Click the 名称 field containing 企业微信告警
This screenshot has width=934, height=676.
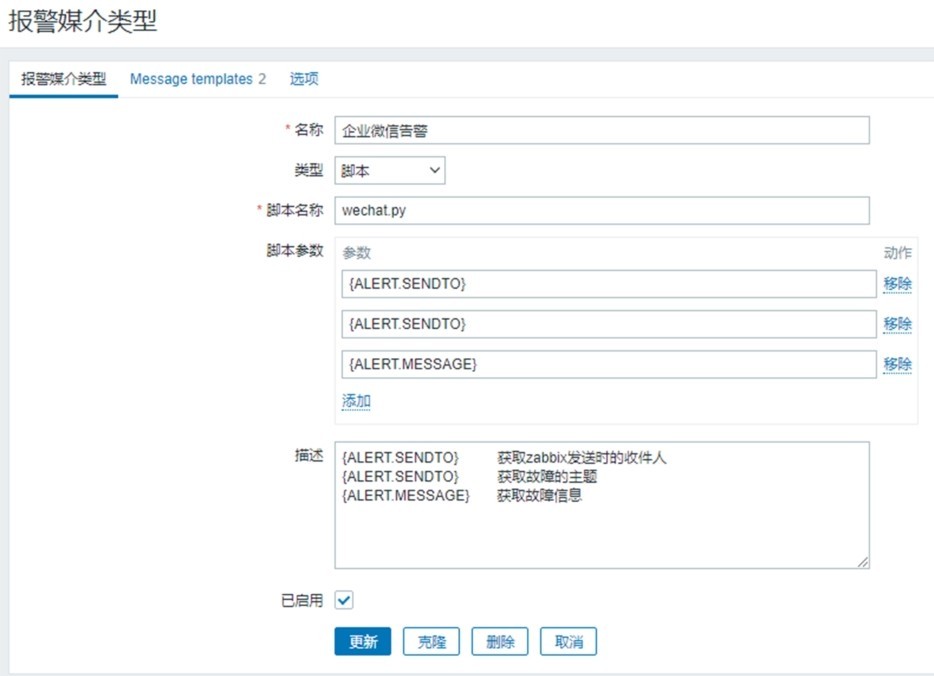[x=601, y=130]
